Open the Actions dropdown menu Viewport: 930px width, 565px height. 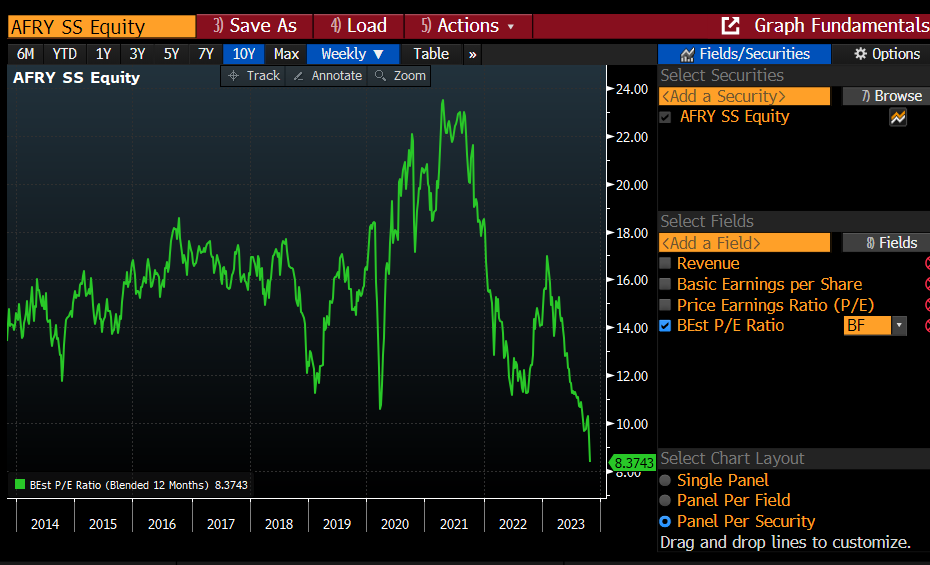tap(468, 26)
